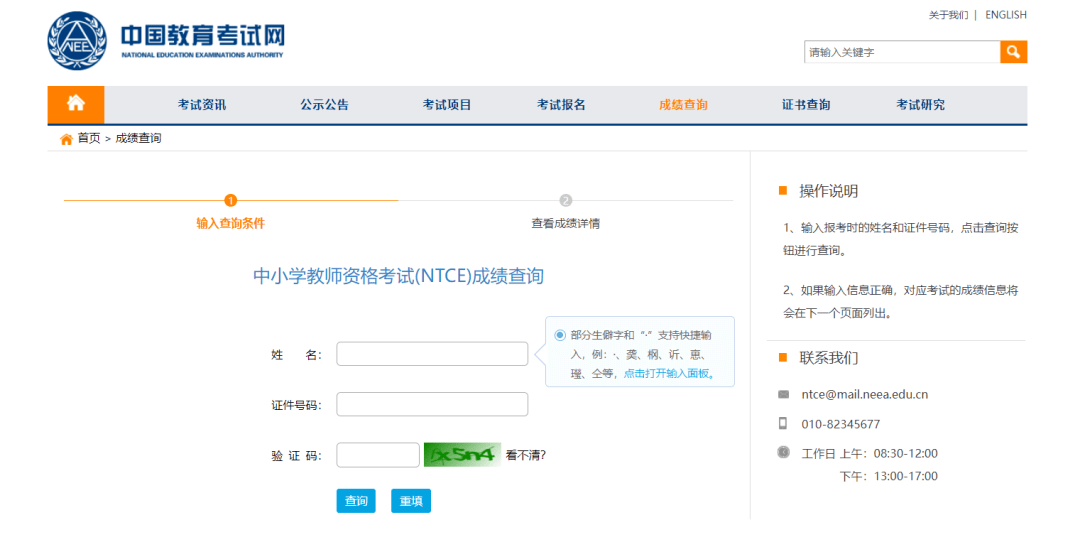The width and height of the screenshot is (1080, 547).
Task: Open the 考试资讯 menu
Action: click(x=202, y=105)
